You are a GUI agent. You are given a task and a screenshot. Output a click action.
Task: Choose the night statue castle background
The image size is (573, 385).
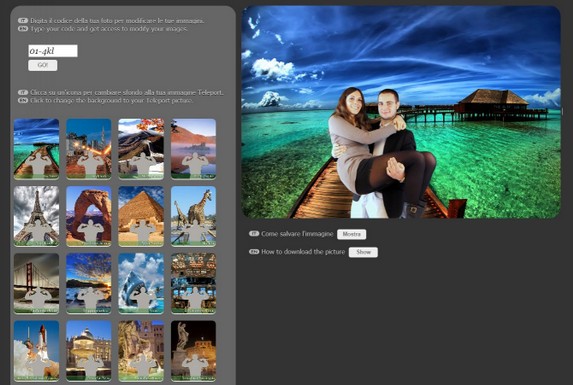pos(193,351)
